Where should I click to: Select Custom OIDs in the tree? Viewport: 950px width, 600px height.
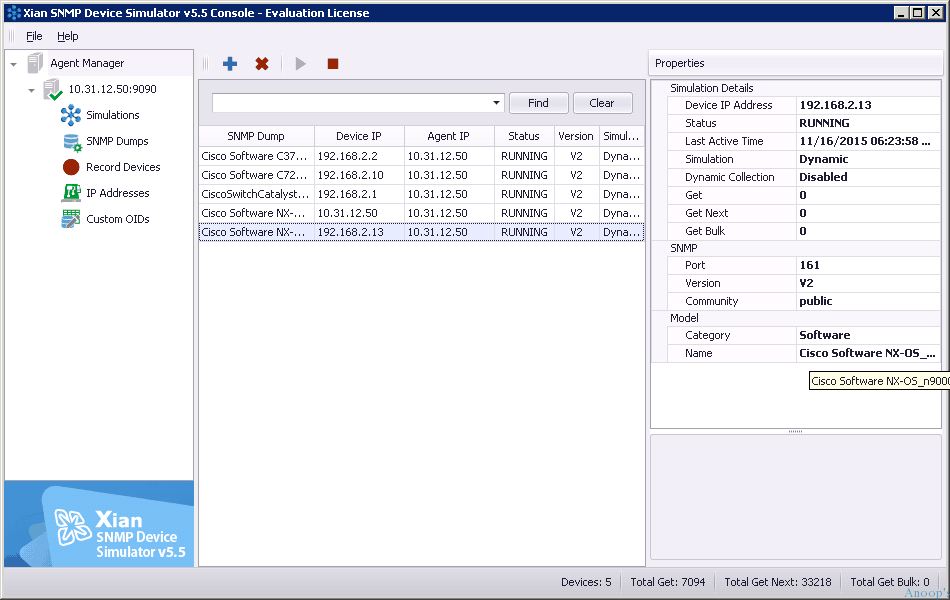118,219
